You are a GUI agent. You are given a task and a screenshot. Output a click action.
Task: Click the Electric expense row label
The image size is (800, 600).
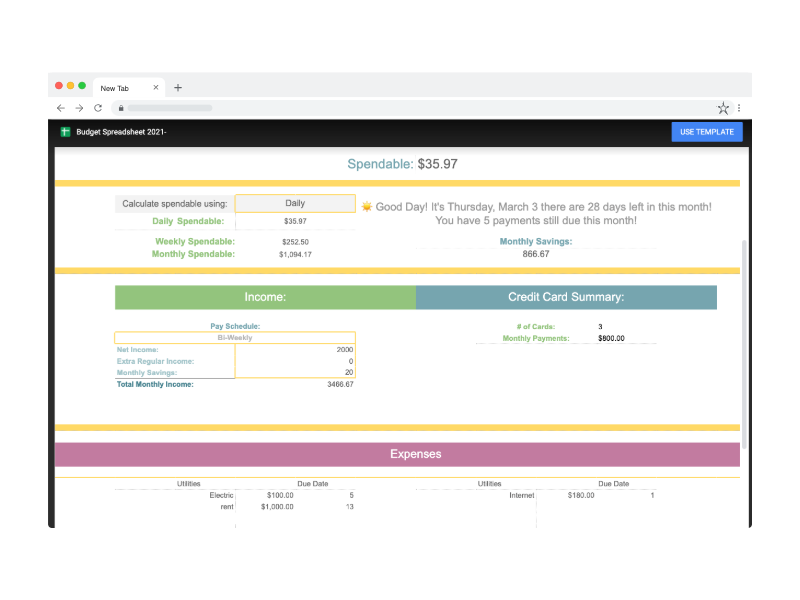click(x=221, y=495)
